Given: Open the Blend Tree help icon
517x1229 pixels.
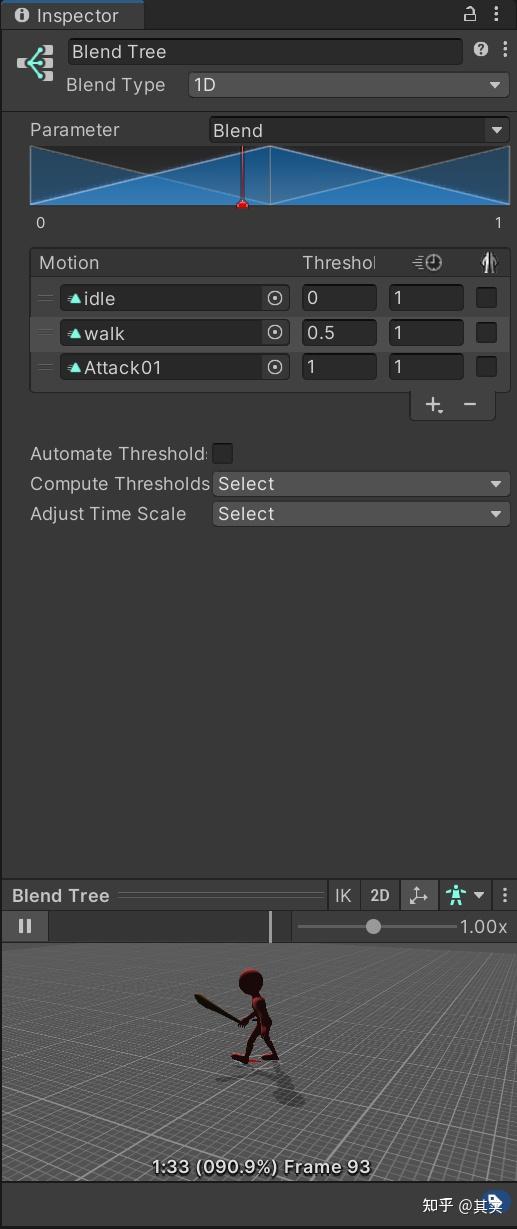Looking at the screenshot, I should [x=481, y=50].
